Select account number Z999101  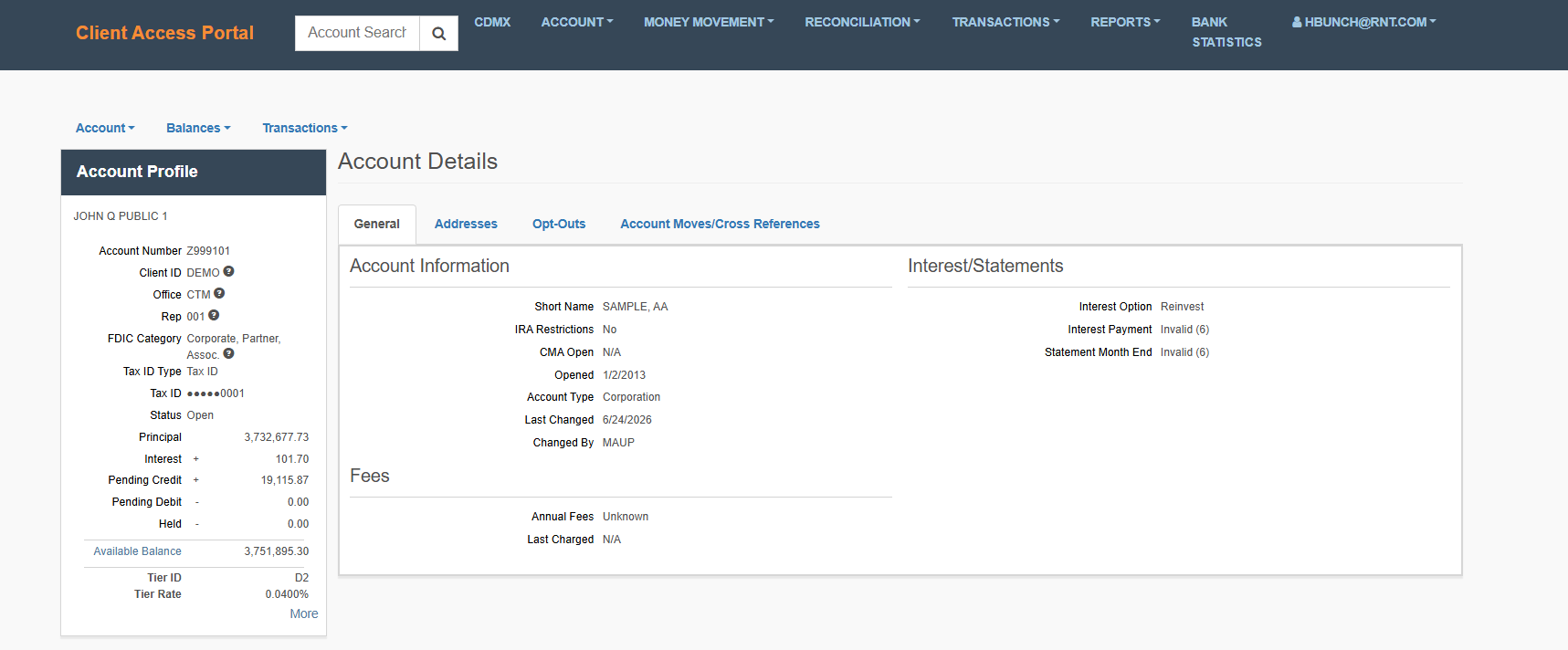[x=208, y=251]
